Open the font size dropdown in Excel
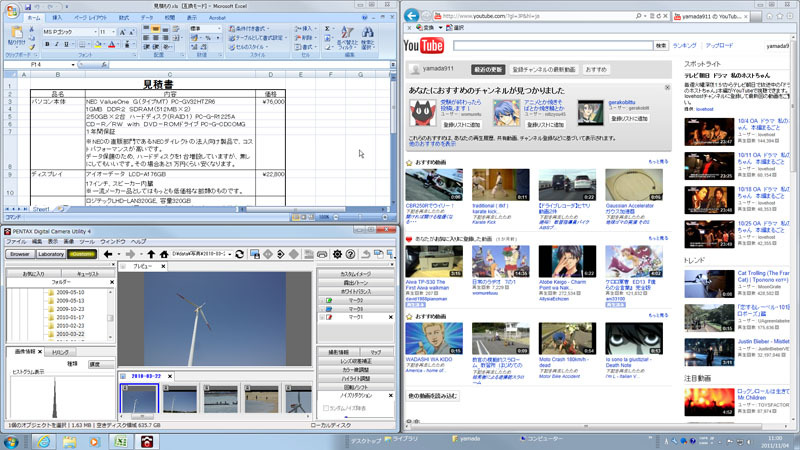The width and height of the screenshot is (800, 450). (x=114, y=32)
